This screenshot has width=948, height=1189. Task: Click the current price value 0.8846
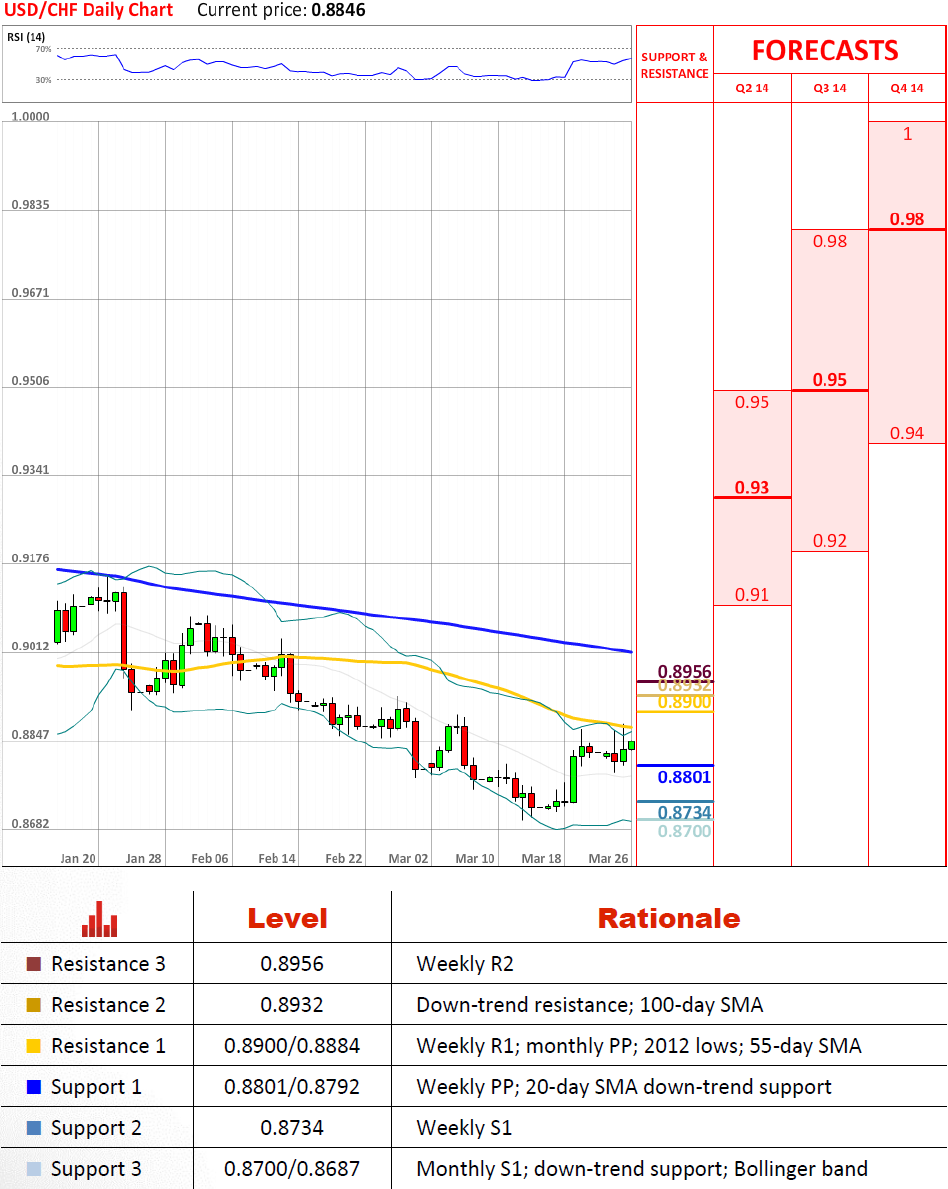coord(338,10)
